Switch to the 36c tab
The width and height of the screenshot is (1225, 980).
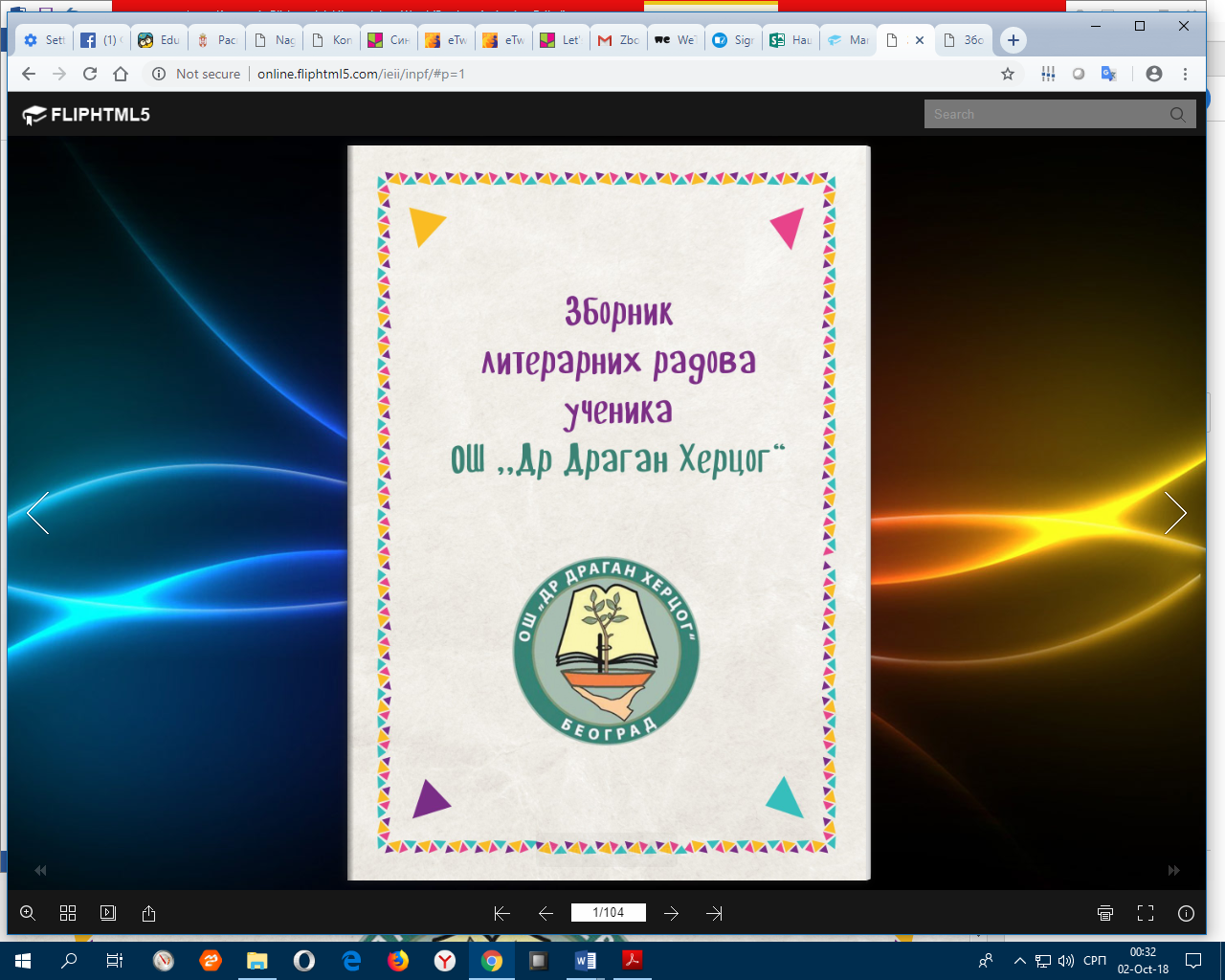pyautogui.click(x=963, y=39)
